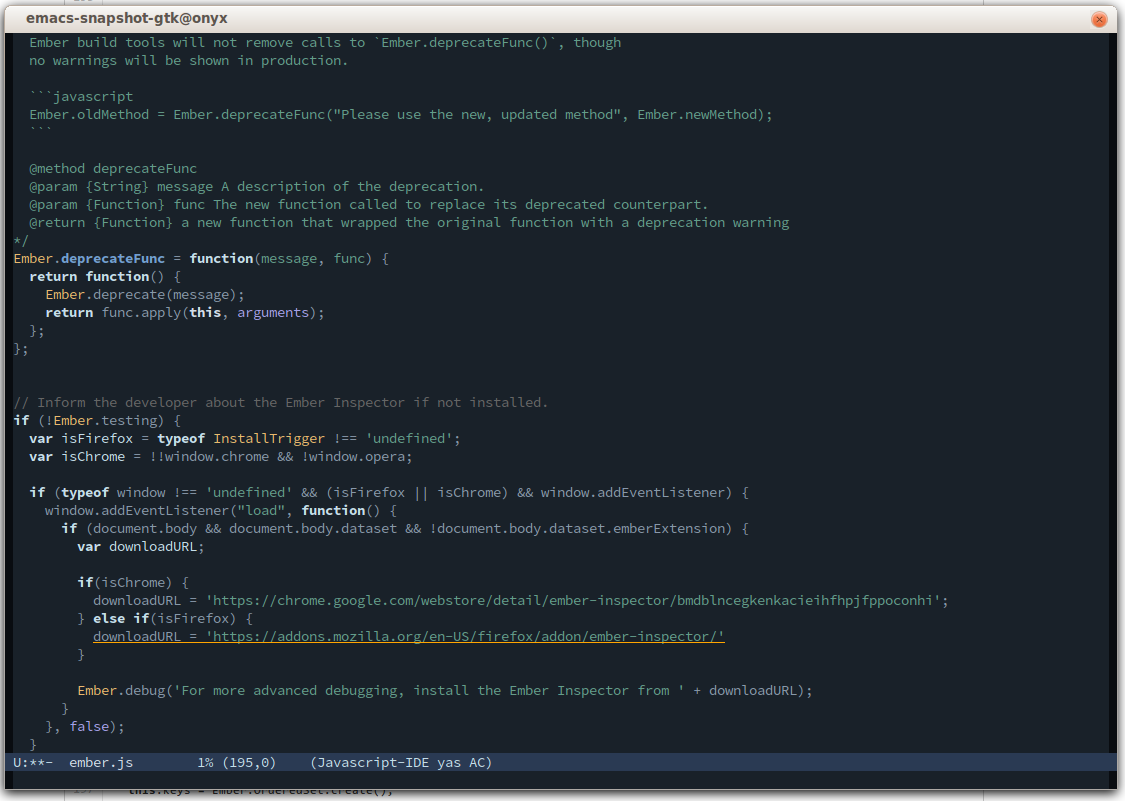
Task: Click the '@return {Function}' comment line
Action: 409,222
